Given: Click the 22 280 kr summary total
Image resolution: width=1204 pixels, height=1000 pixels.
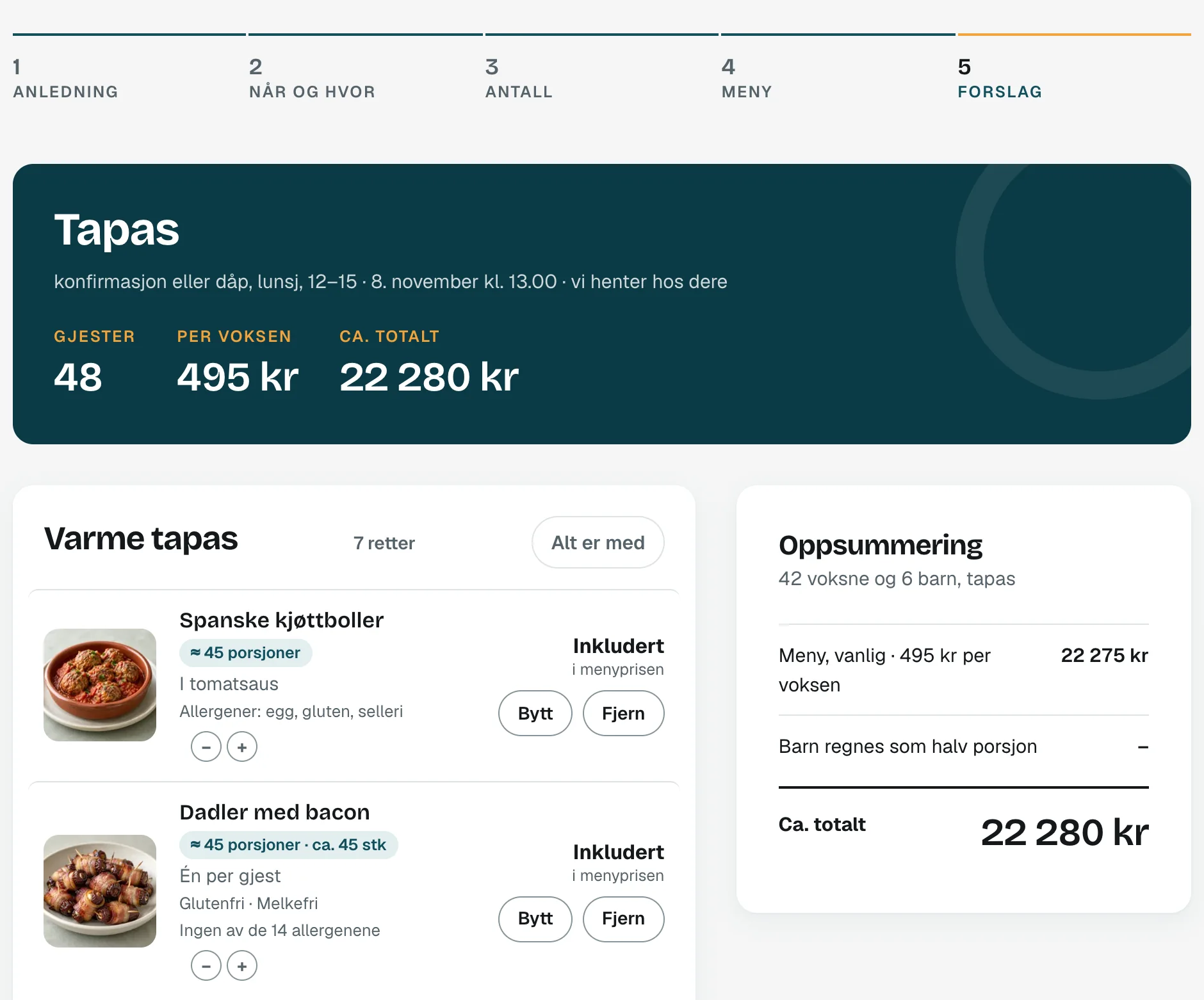Looking at the screenshot, I should (x=1064, y=832).
